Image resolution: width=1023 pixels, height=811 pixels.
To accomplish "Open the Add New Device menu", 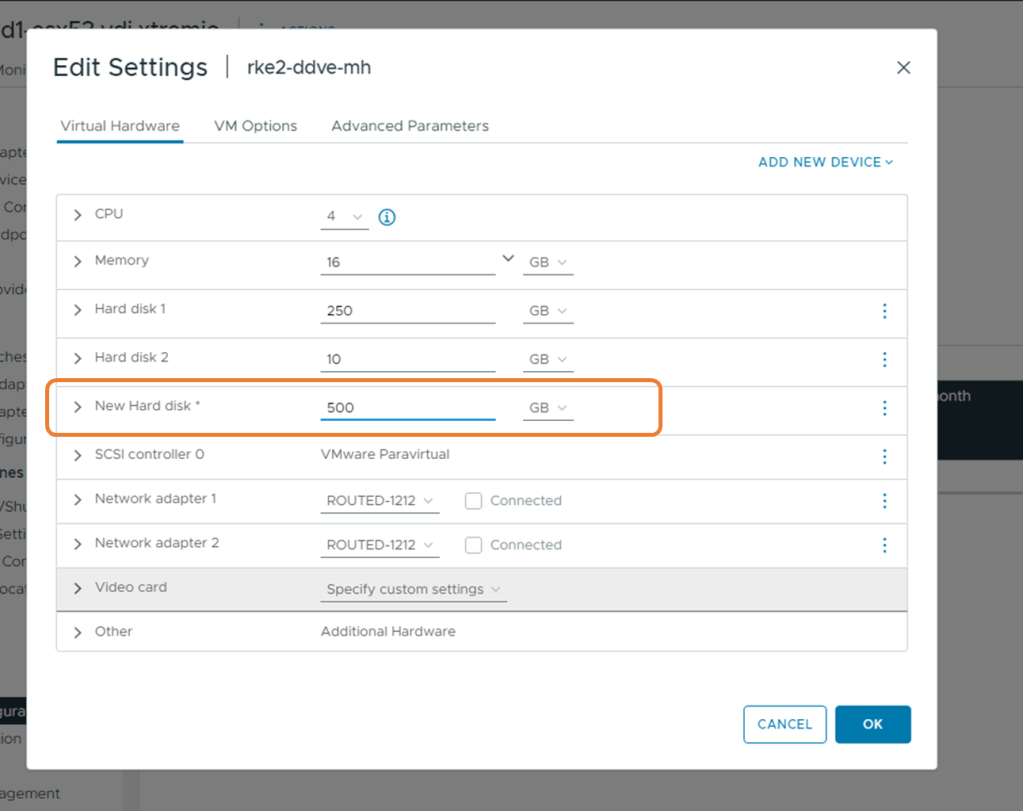I will tap(825, 162).
